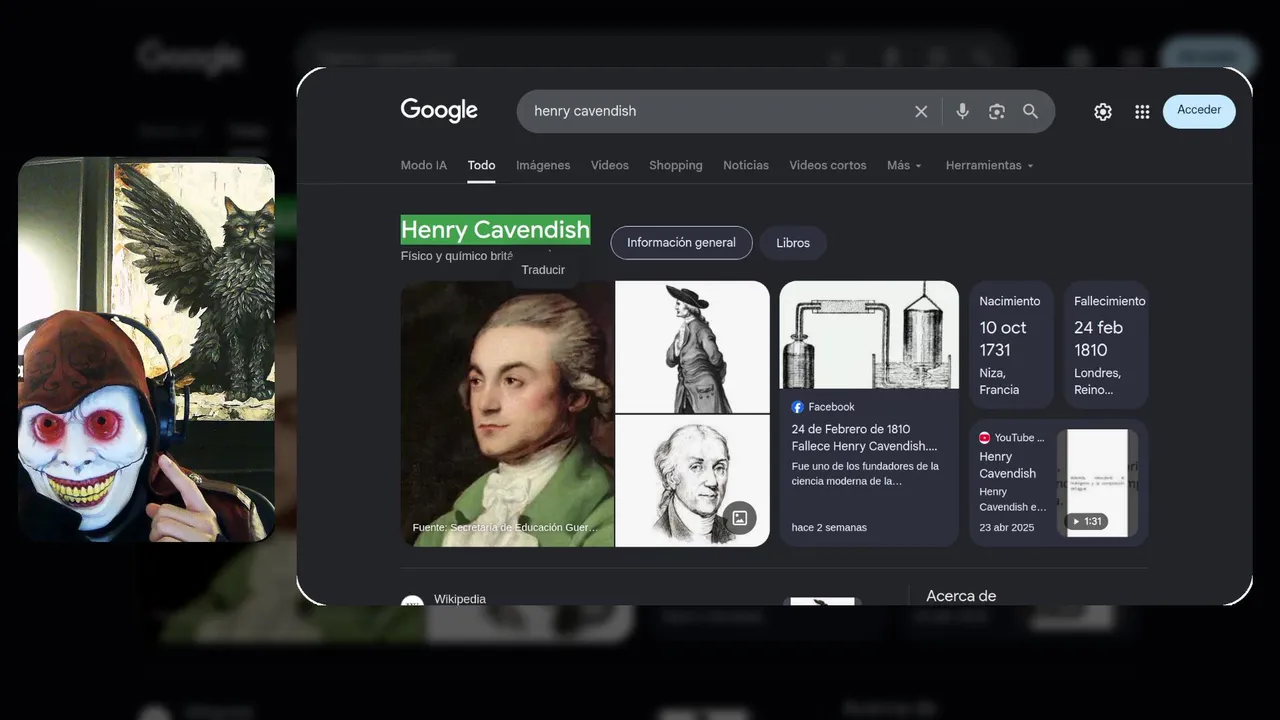Select the Información general chip
This screenshot has width=1280, height=720.
(681, 243)
